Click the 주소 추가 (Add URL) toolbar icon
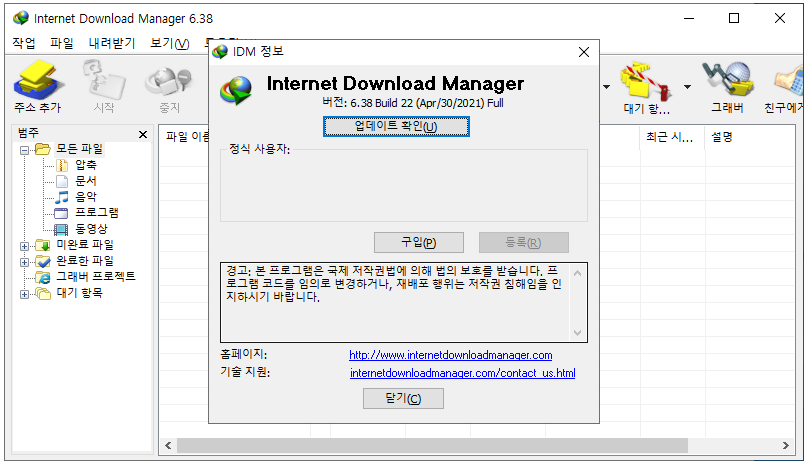Viewport: 806px width, 465px height. (x=38, y=81)
